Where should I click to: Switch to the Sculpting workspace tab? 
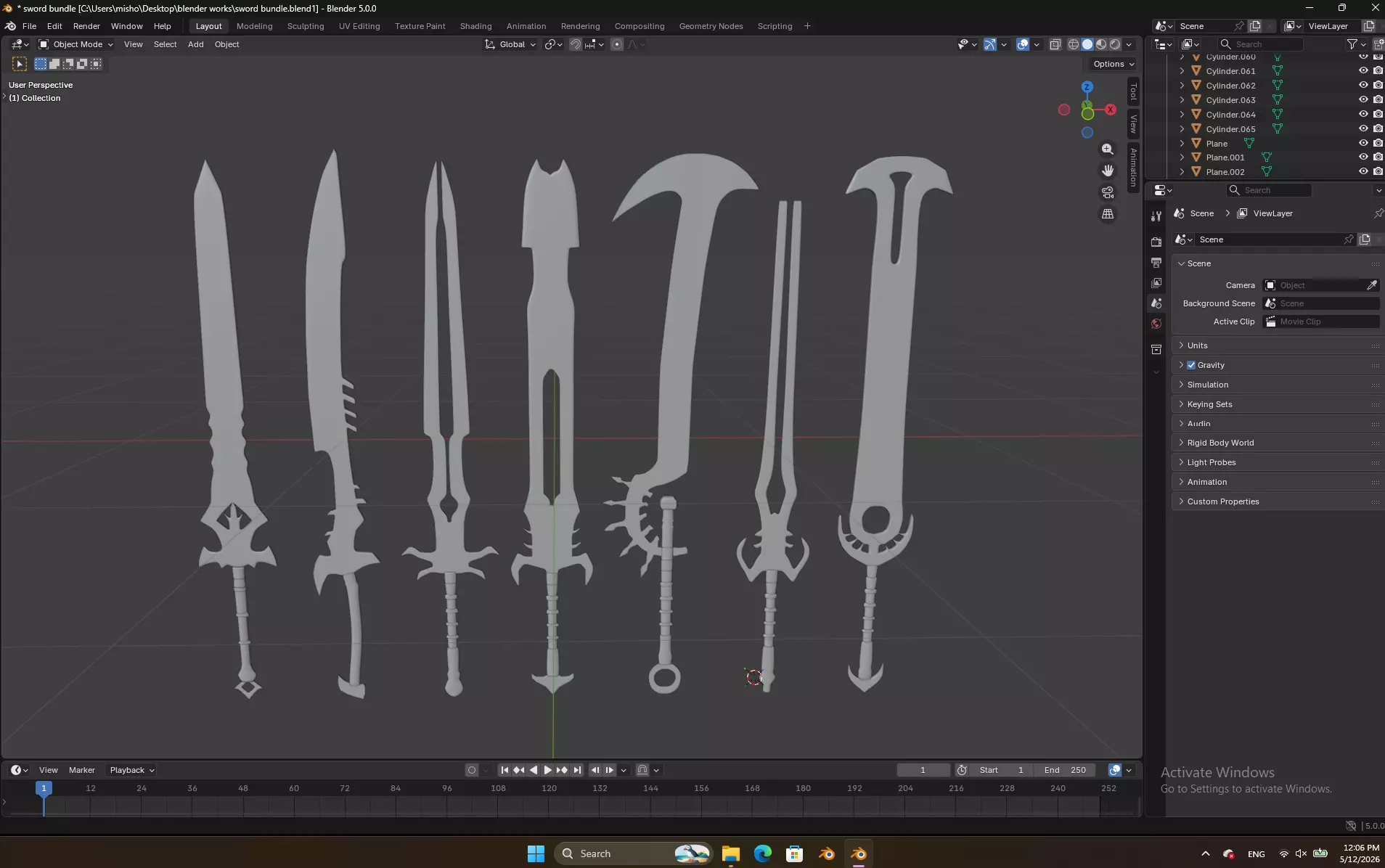pyautogui.click(x=306, y=26)
